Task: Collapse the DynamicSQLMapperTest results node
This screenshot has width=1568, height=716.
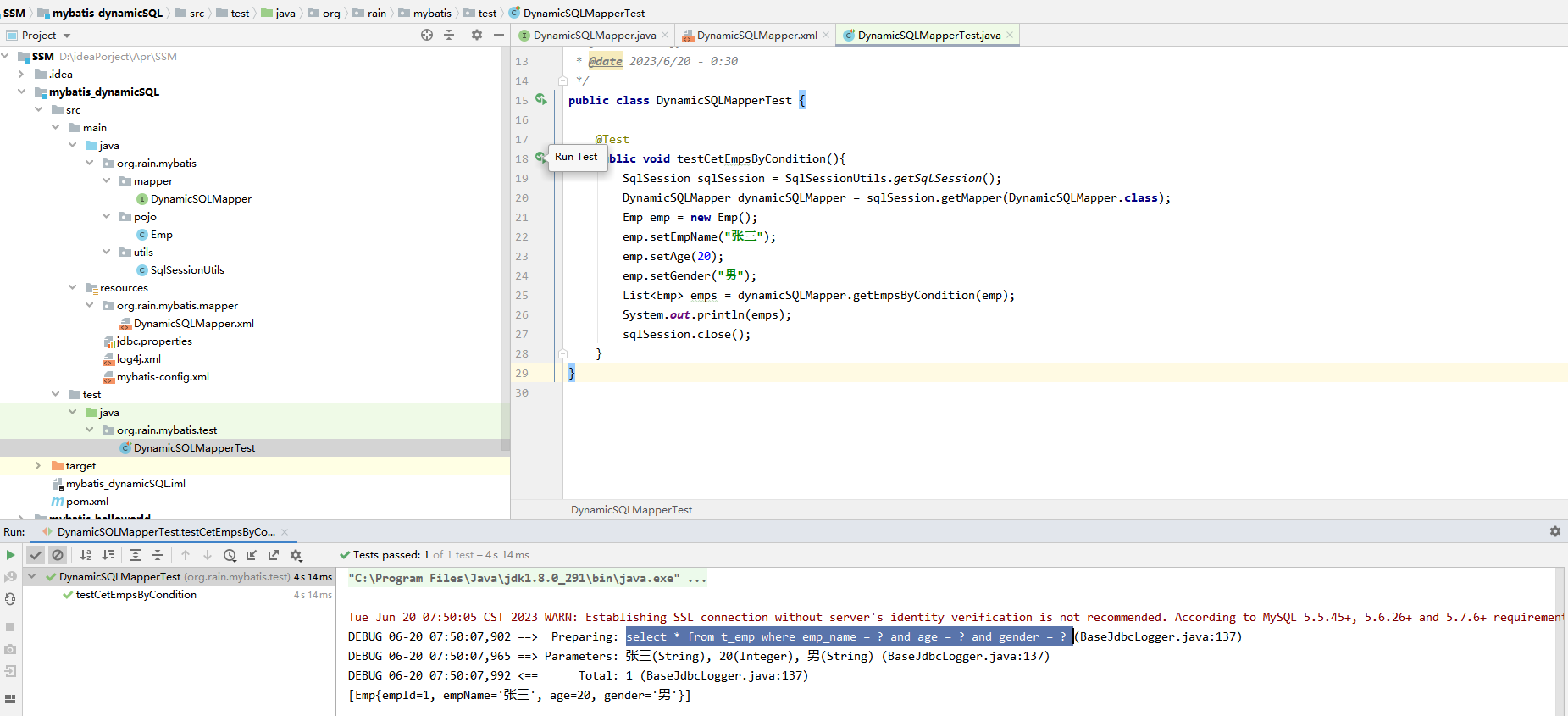Action: pos(32,576)
